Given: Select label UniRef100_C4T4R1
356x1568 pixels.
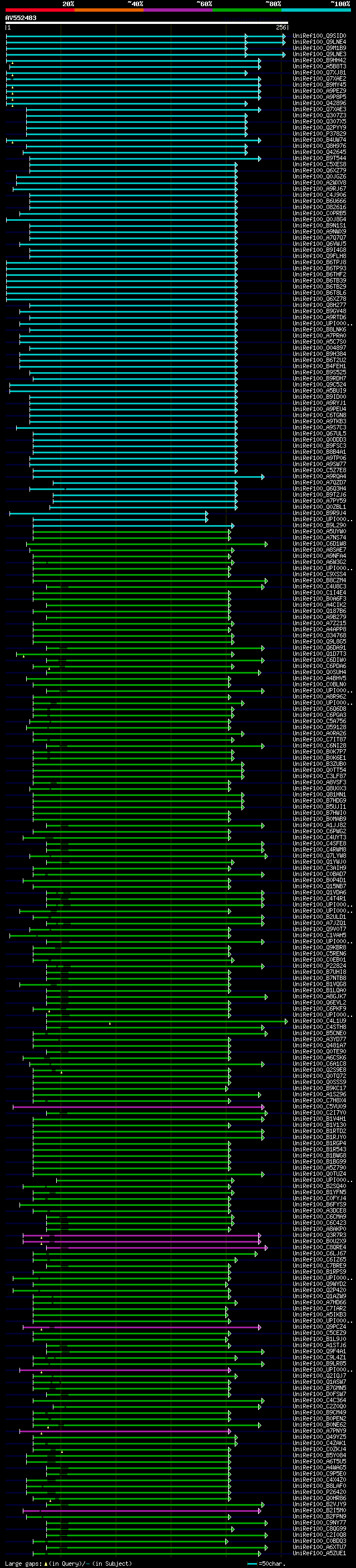Looking at the screenshot, I should coord(319,898).
